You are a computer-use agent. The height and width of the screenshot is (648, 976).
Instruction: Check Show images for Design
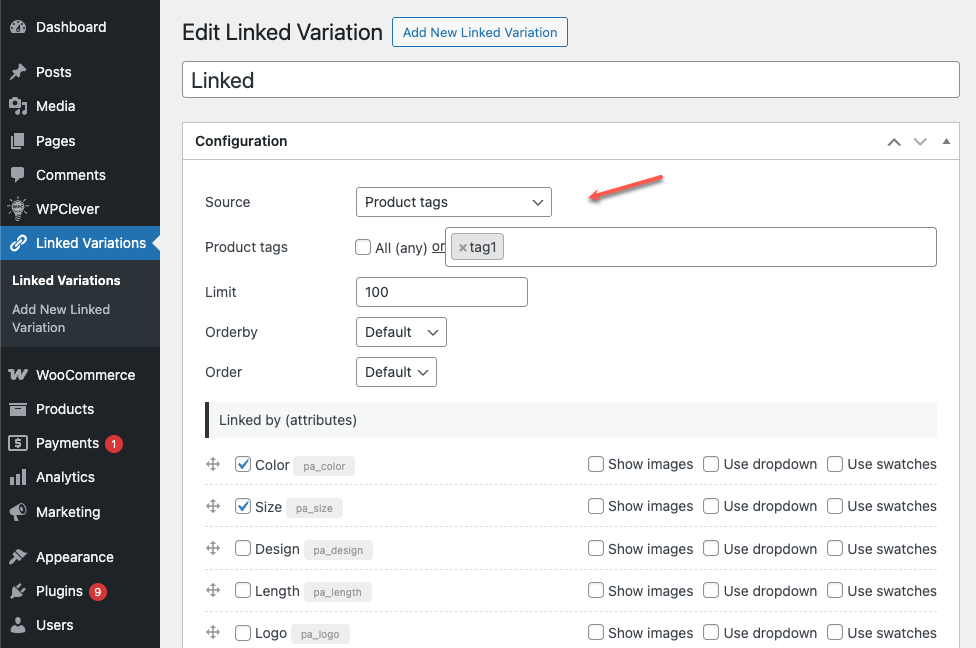pos(596,548)
